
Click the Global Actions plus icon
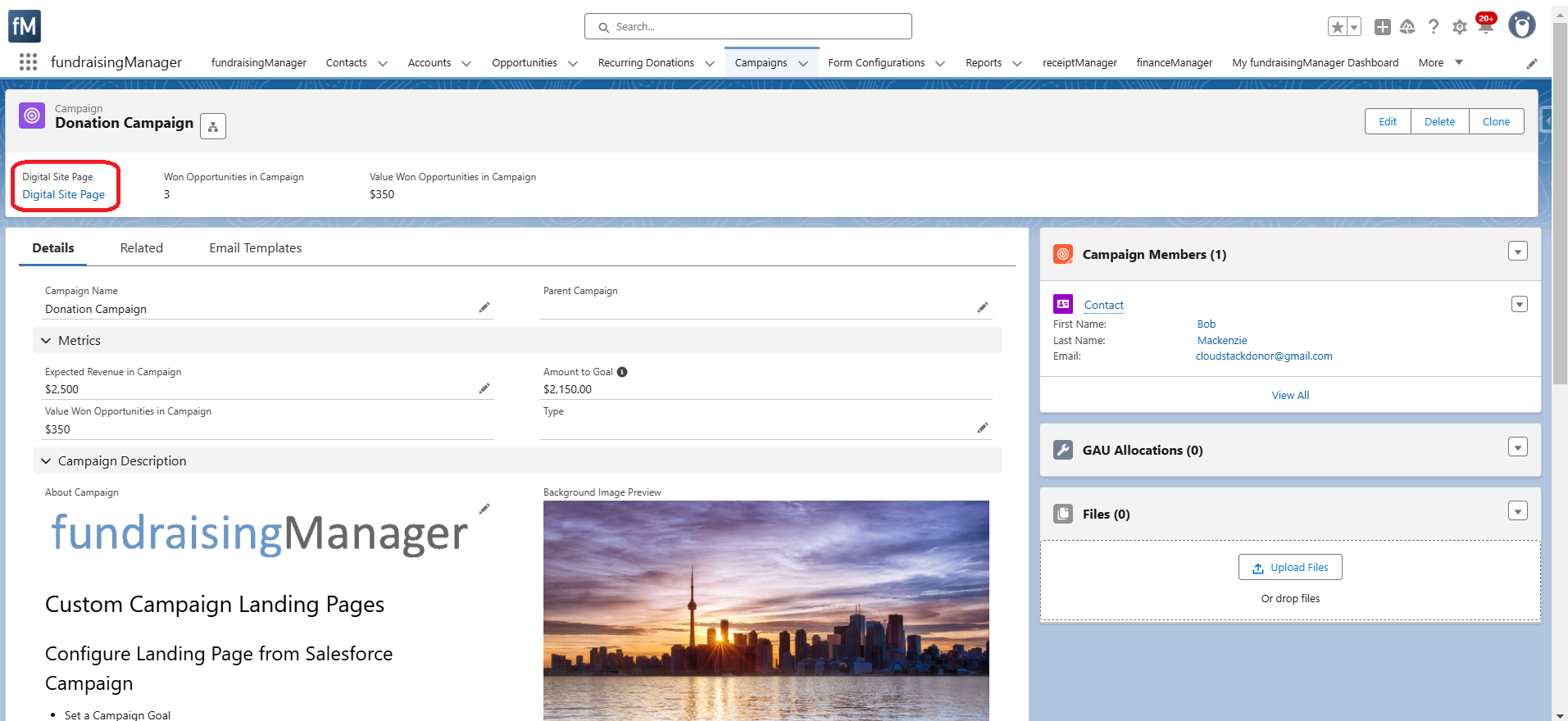click(x=1382, y=27)
